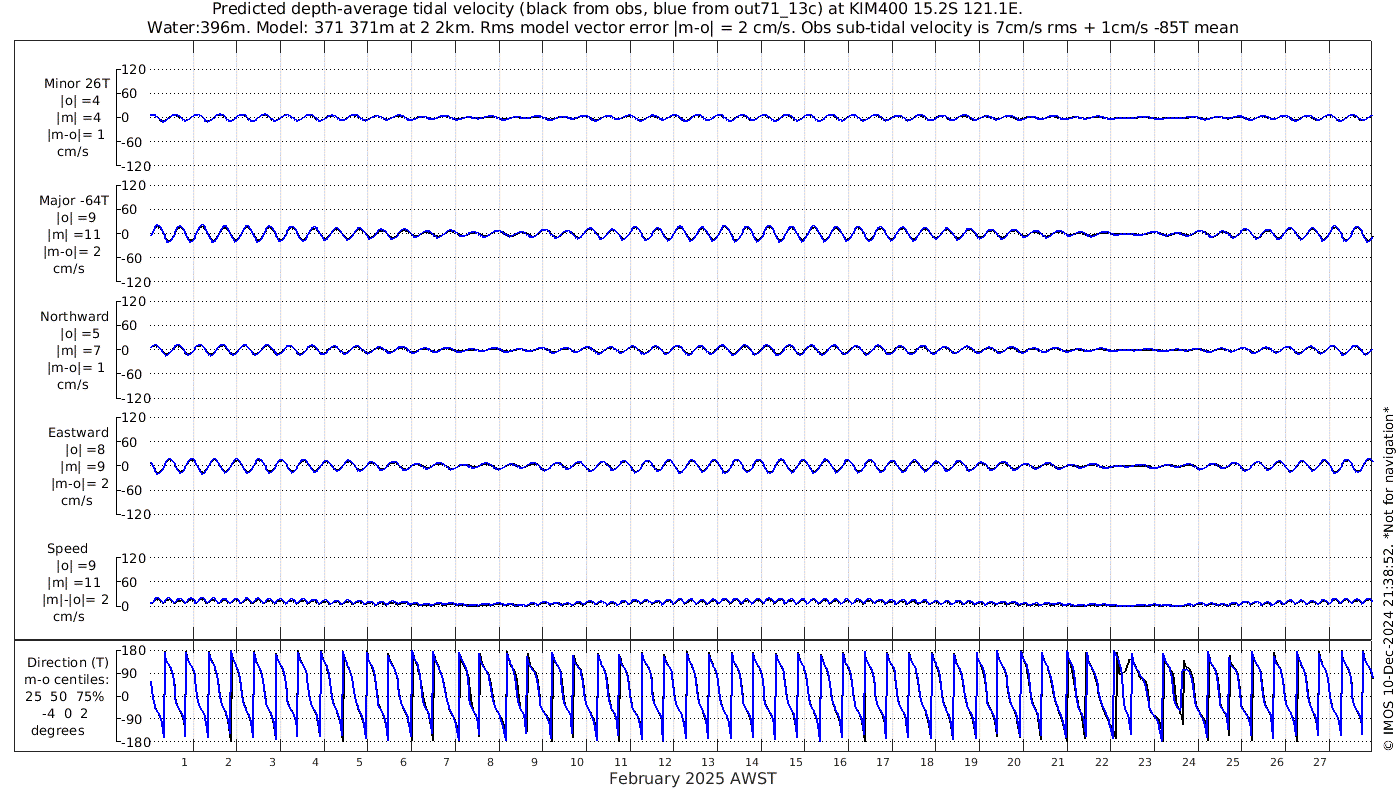
Task: Click '|o| =9' in the Major panel
Action: pyautogui.click(x=76, y=217)
